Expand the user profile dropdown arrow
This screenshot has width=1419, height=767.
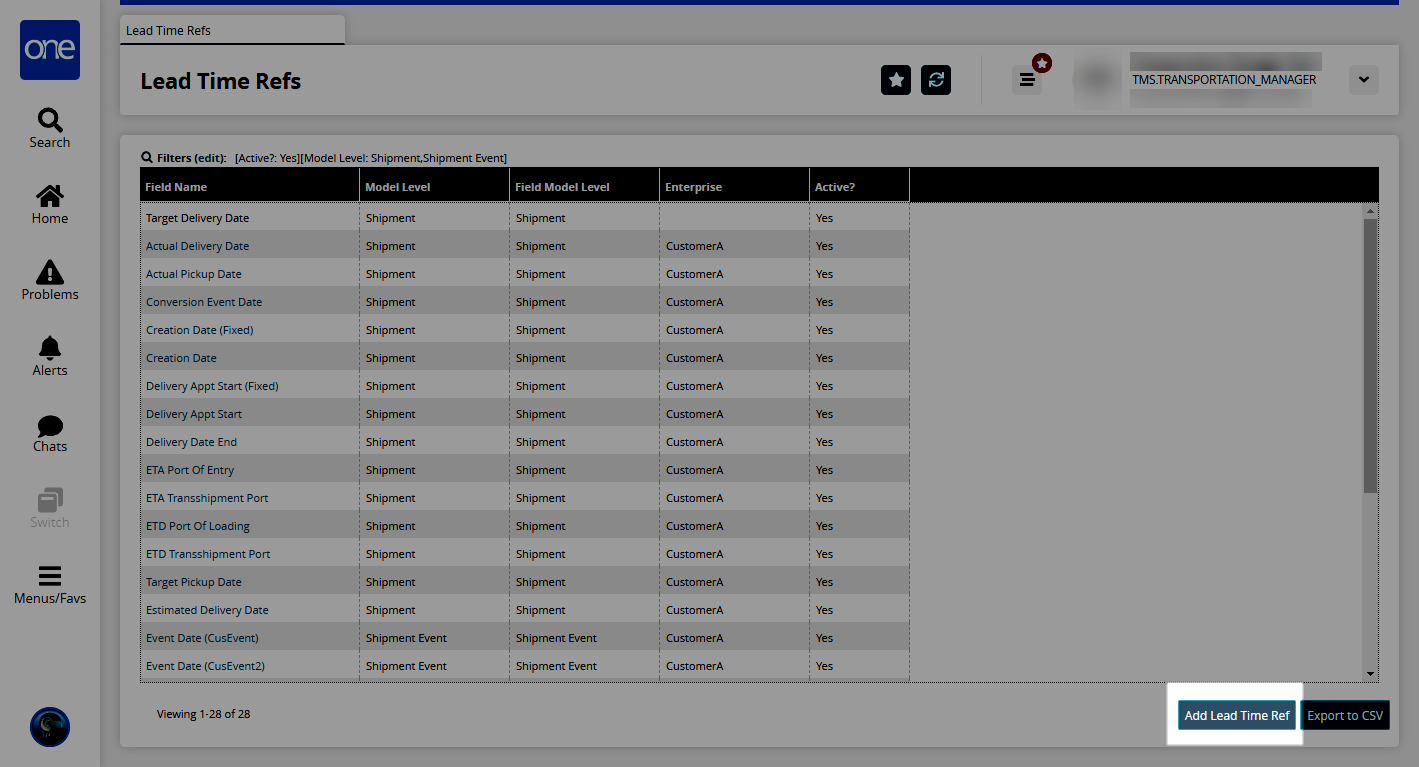click(x=1364, y=80)
